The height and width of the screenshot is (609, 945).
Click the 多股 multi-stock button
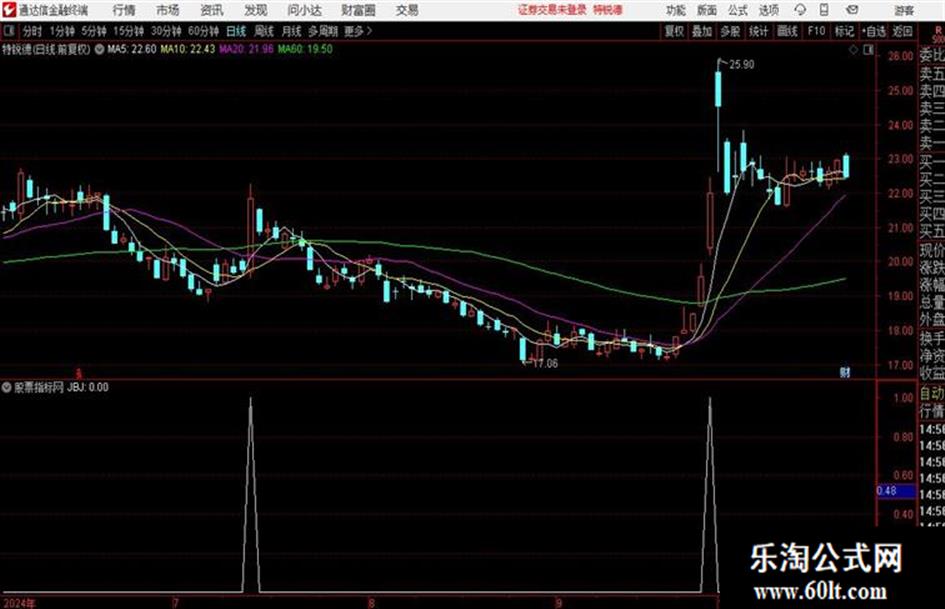[x=730, y=31]
